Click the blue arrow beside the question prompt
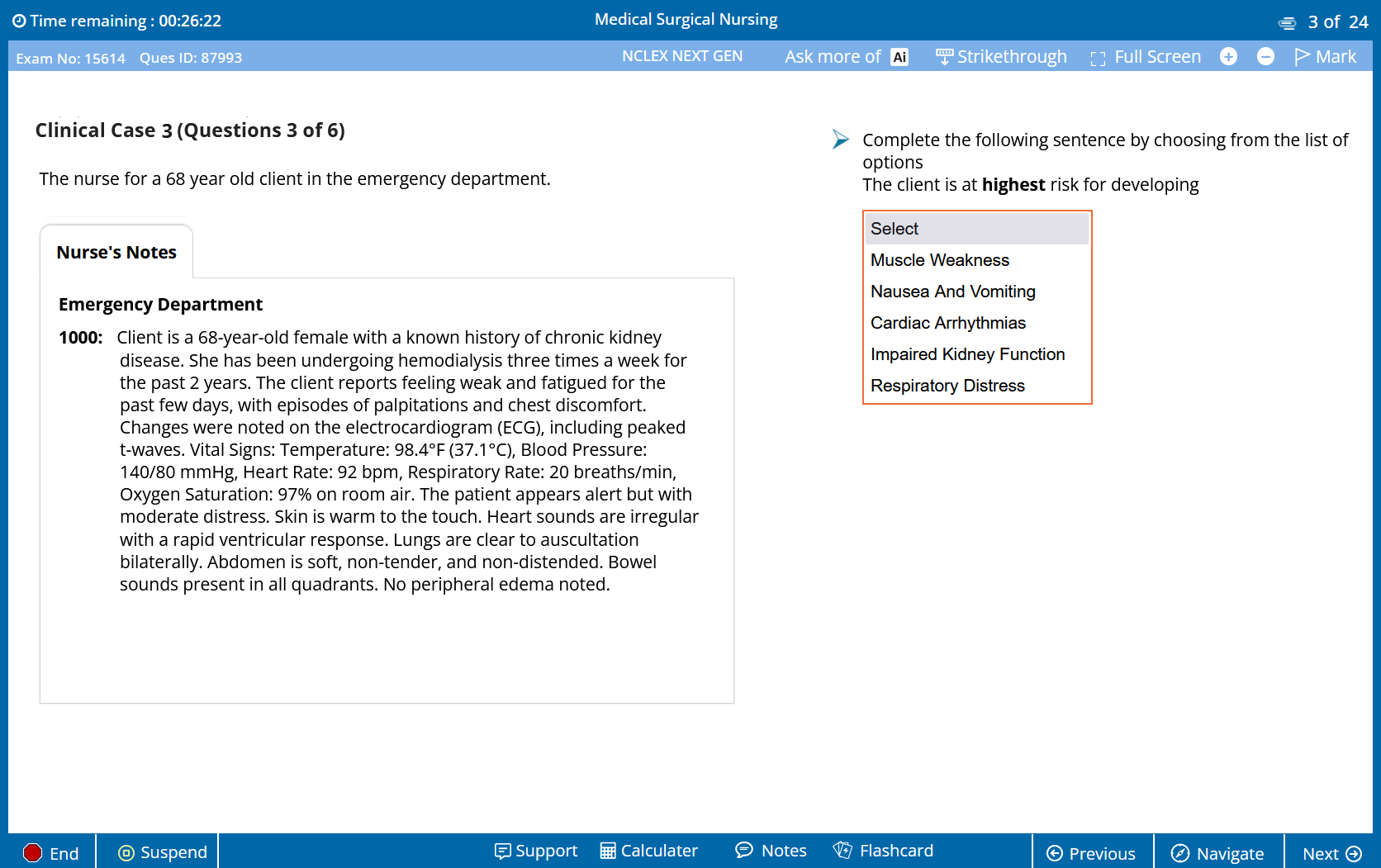Screen dimensions: 1381x868 (x=840, y=140)
